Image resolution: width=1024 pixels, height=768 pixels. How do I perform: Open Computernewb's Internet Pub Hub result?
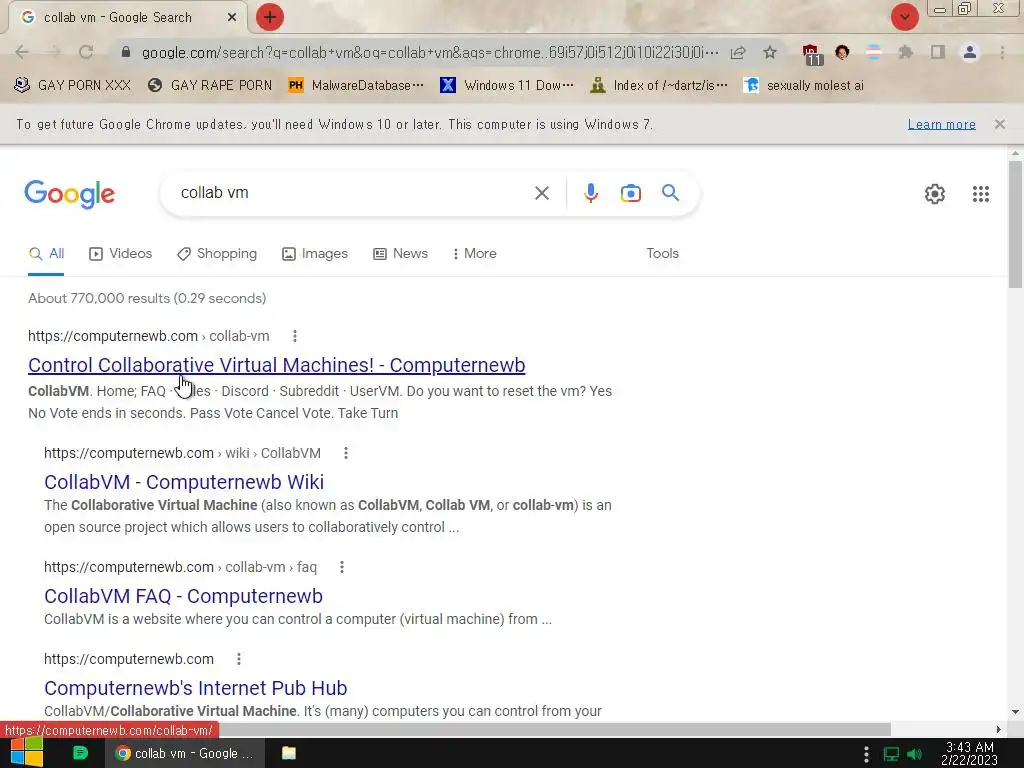point(195,688)
